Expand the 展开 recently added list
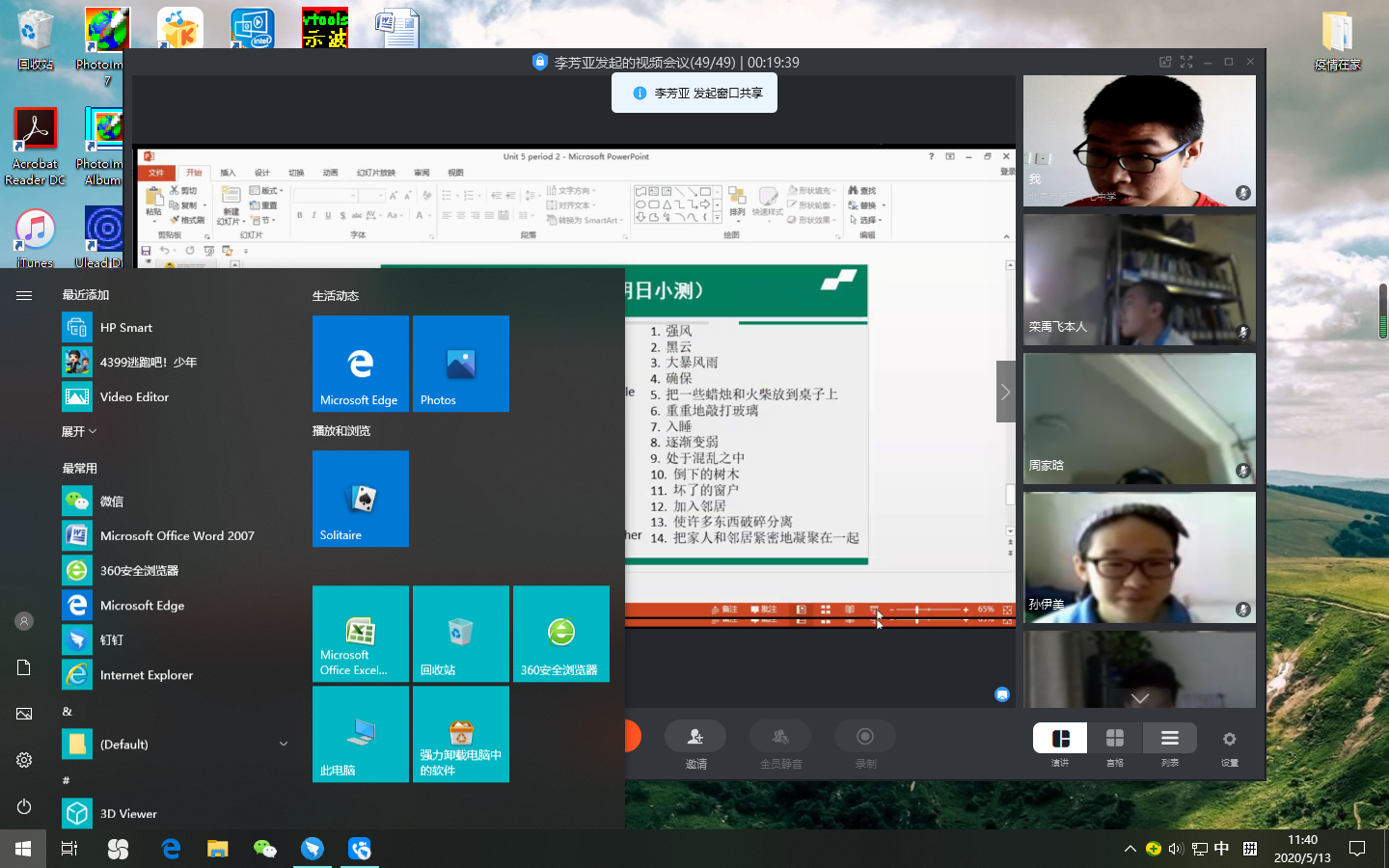1389x868 pixels. (79, 431)
